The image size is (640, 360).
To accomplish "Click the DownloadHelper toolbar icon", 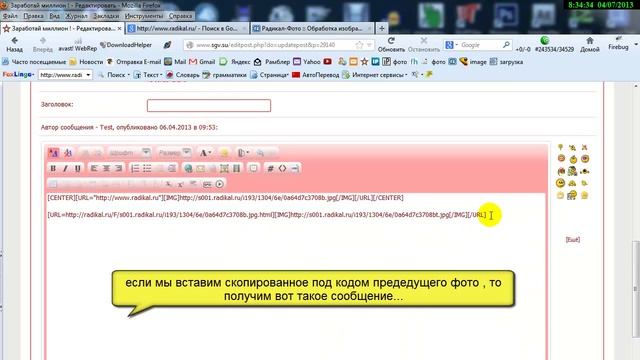I will (x=126, y=45).
